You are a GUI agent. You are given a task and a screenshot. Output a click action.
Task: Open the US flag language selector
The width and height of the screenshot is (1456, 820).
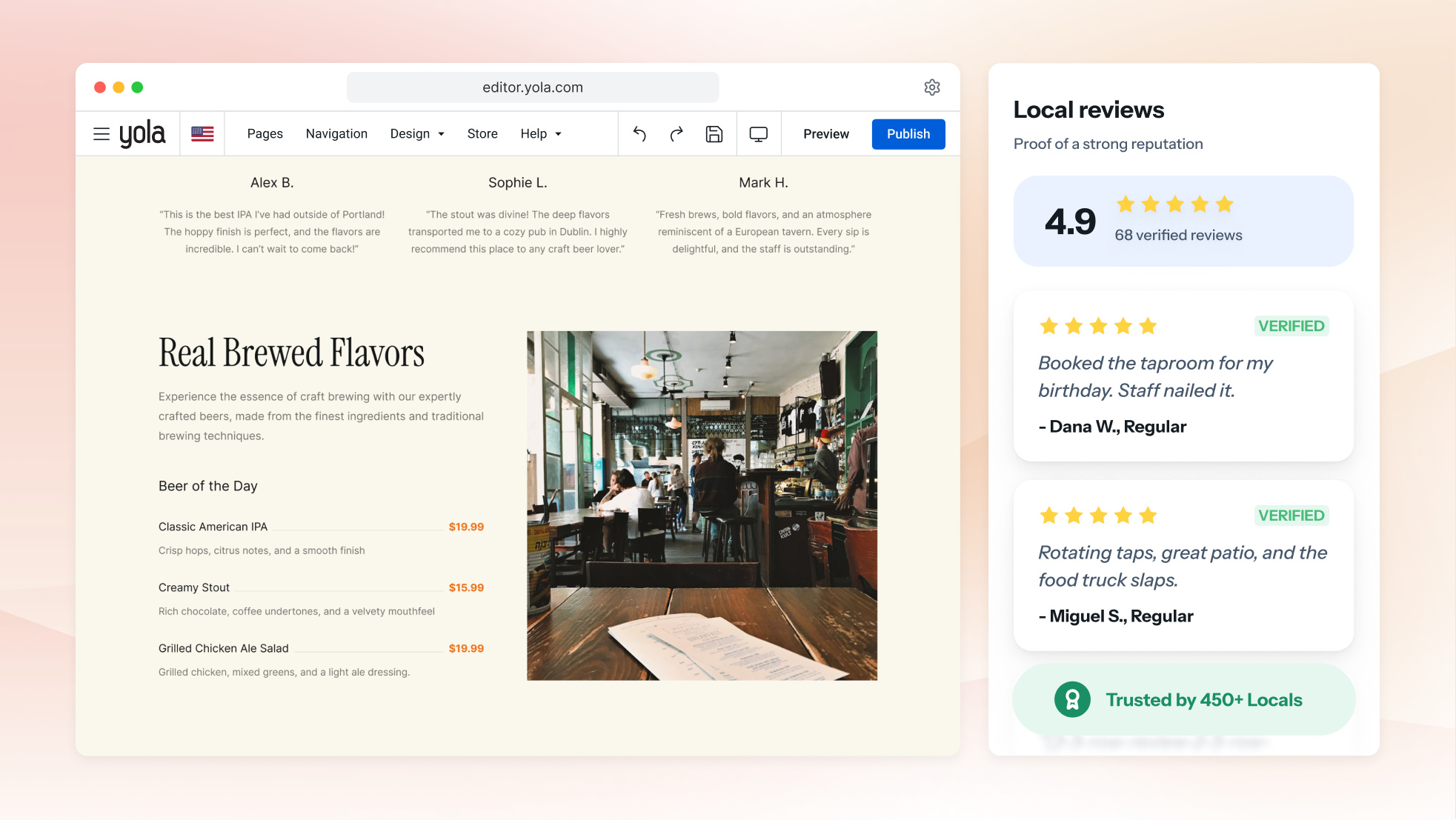click(x=202, y=134)
